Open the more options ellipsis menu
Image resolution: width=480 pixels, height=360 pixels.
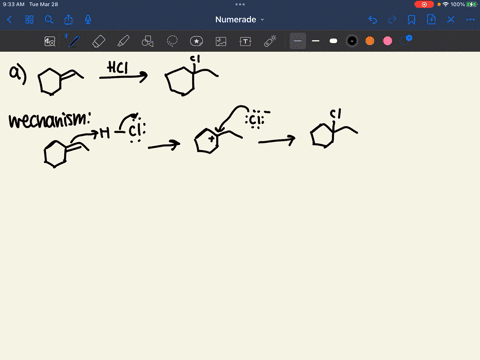click(x=470, y=20)
